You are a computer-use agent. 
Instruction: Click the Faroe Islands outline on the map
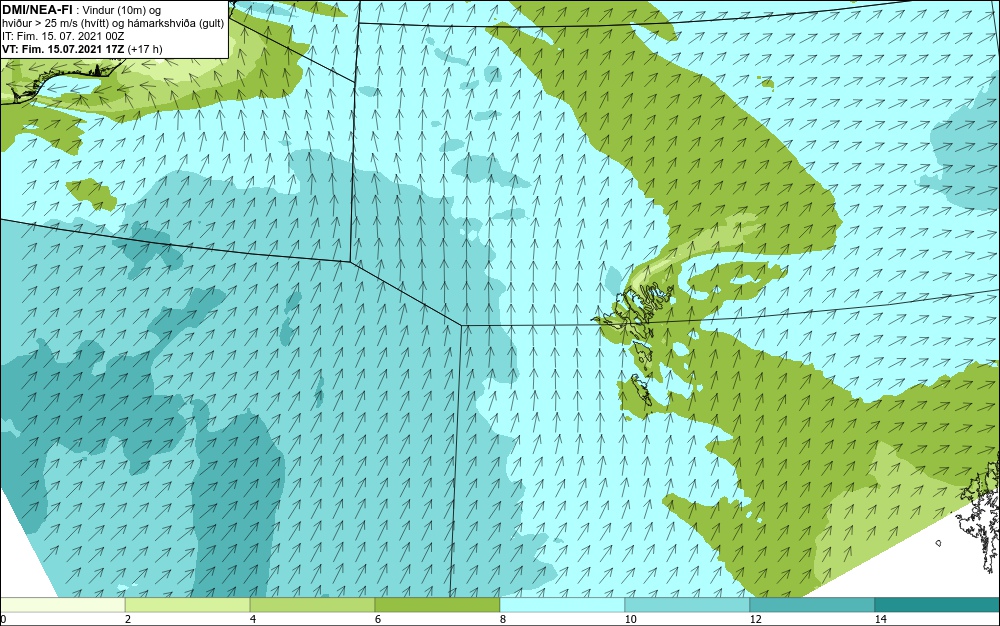point(634,345)
